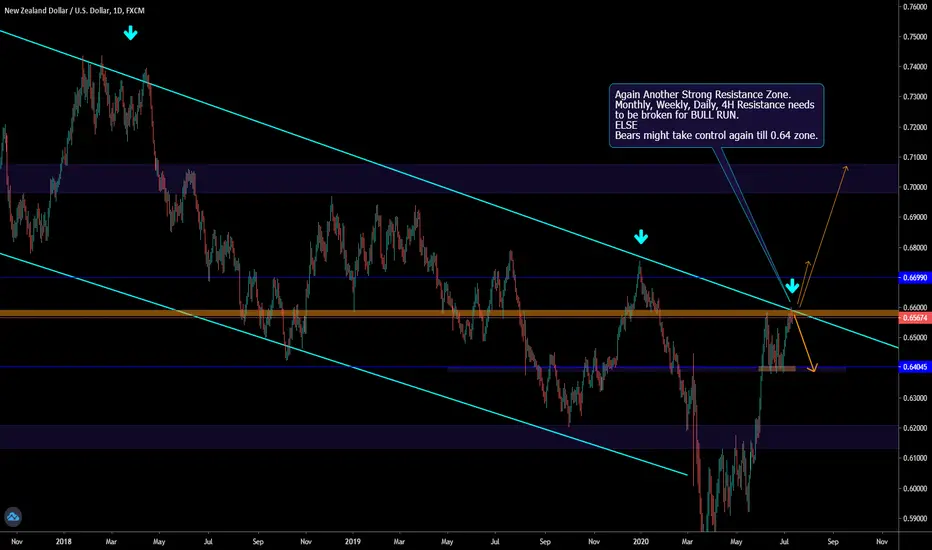Click the 0.72000 price axis value
Image resolution: width=932 pixels, height=550 pixels.
[915, 127]
